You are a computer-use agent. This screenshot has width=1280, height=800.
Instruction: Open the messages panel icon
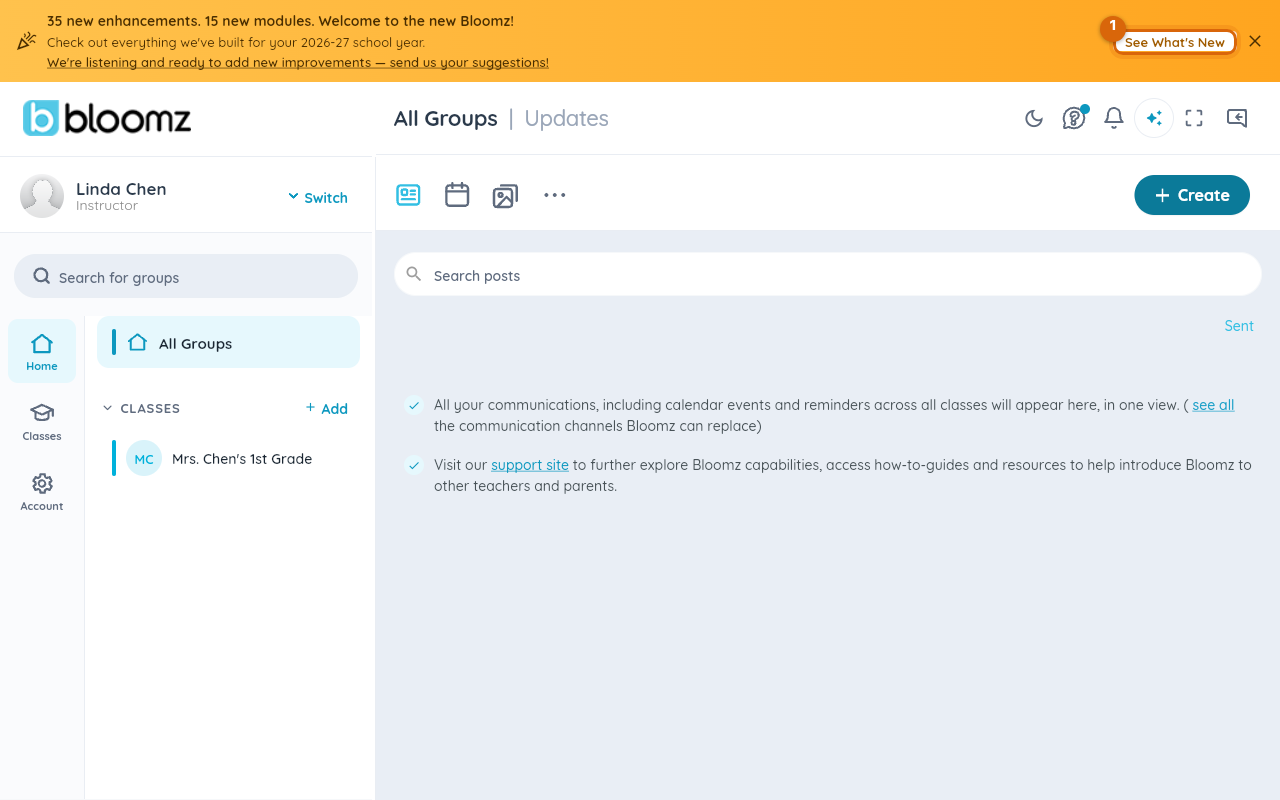pos(1237,118)
